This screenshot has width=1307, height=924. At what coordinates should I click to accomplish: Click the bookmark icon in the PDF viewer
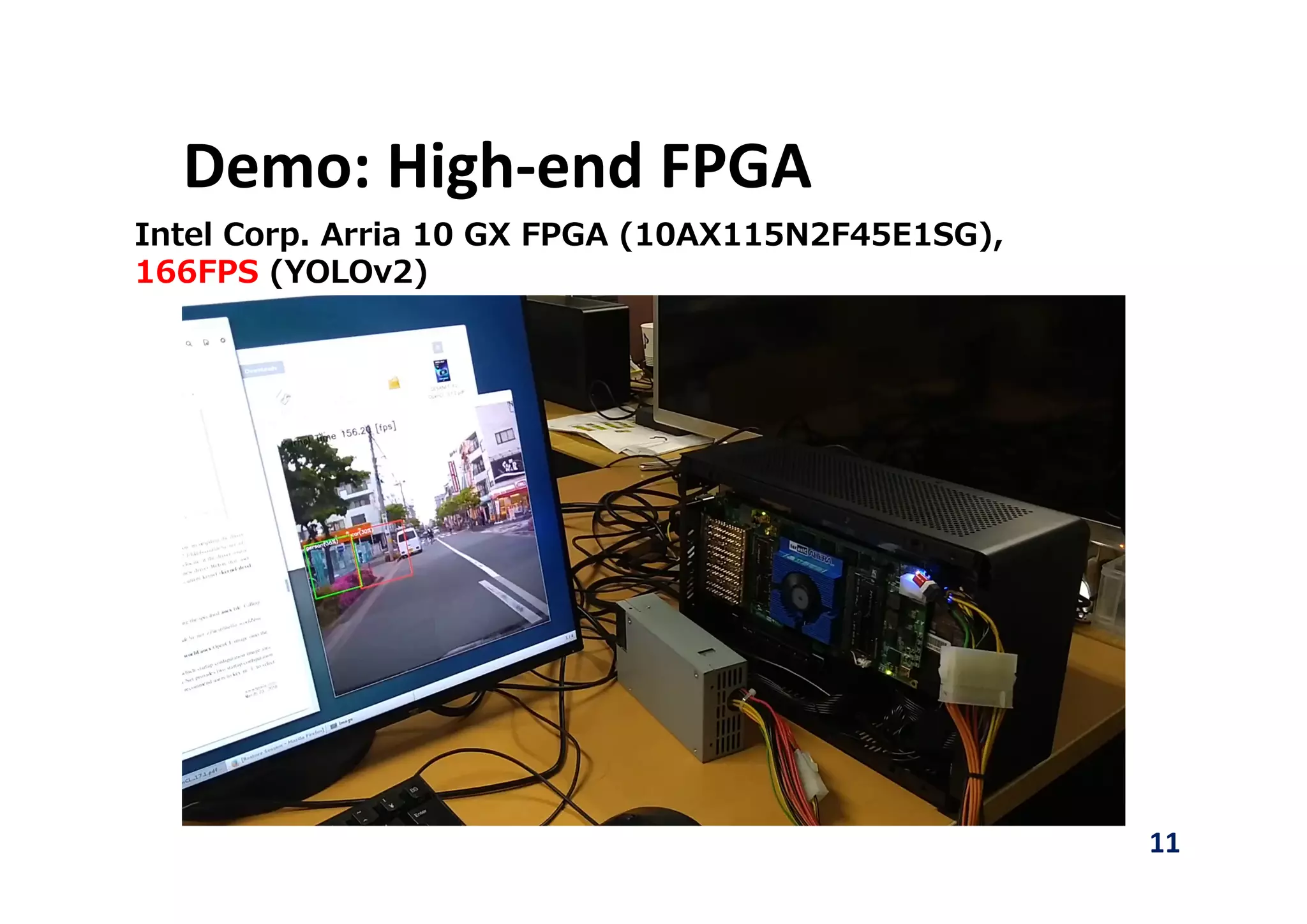click(x=206, y=342)
